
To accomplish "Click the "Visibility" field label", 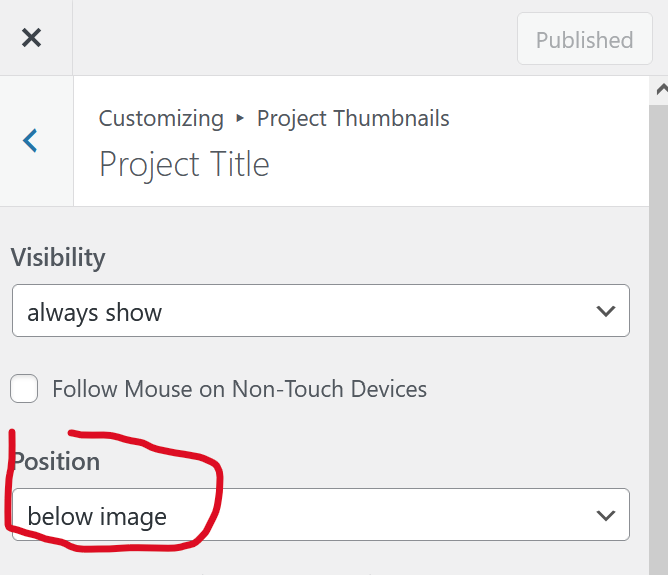I will 58,257.
